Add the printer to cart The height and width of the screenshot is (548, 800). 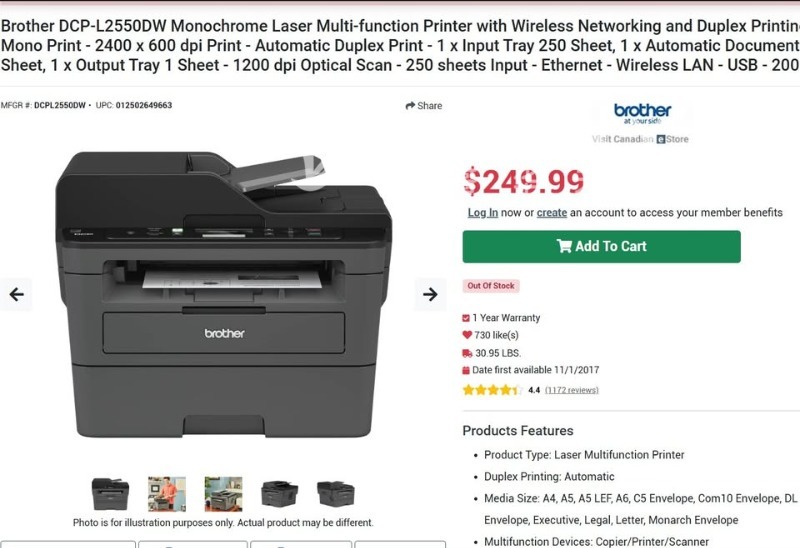click(x=602, y=246)
